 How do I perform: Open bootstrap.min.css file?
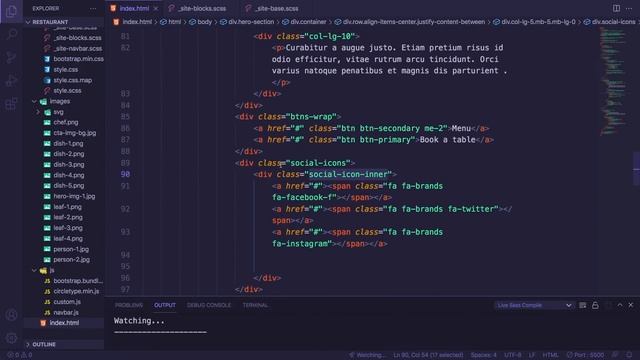pyautogui.click(x=78, y=59)
